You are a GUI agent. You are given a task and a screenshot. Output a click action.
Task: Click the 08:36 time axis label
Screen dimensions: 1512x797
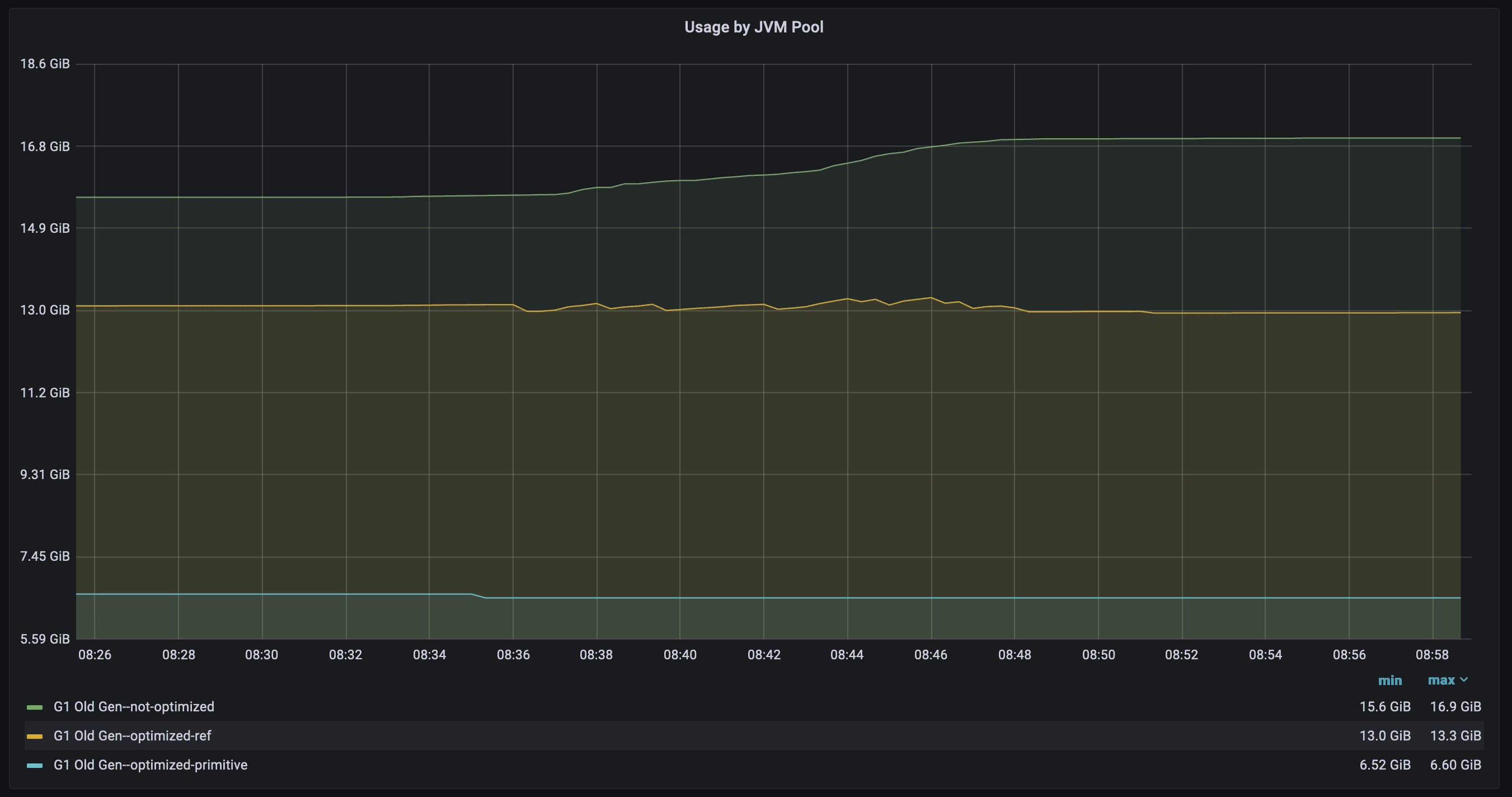(x=513, y=655)
